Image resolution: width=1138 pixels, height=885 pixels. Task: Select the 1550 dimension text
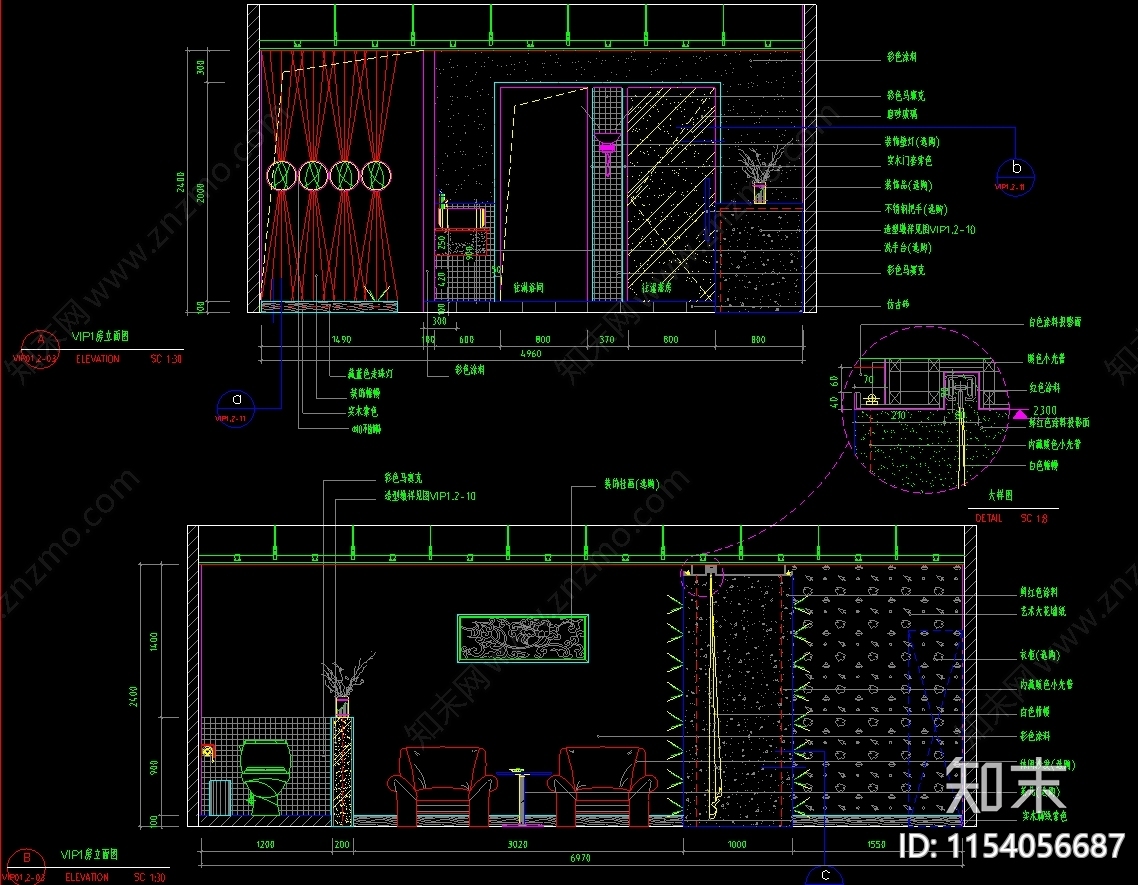coord(876,844)
